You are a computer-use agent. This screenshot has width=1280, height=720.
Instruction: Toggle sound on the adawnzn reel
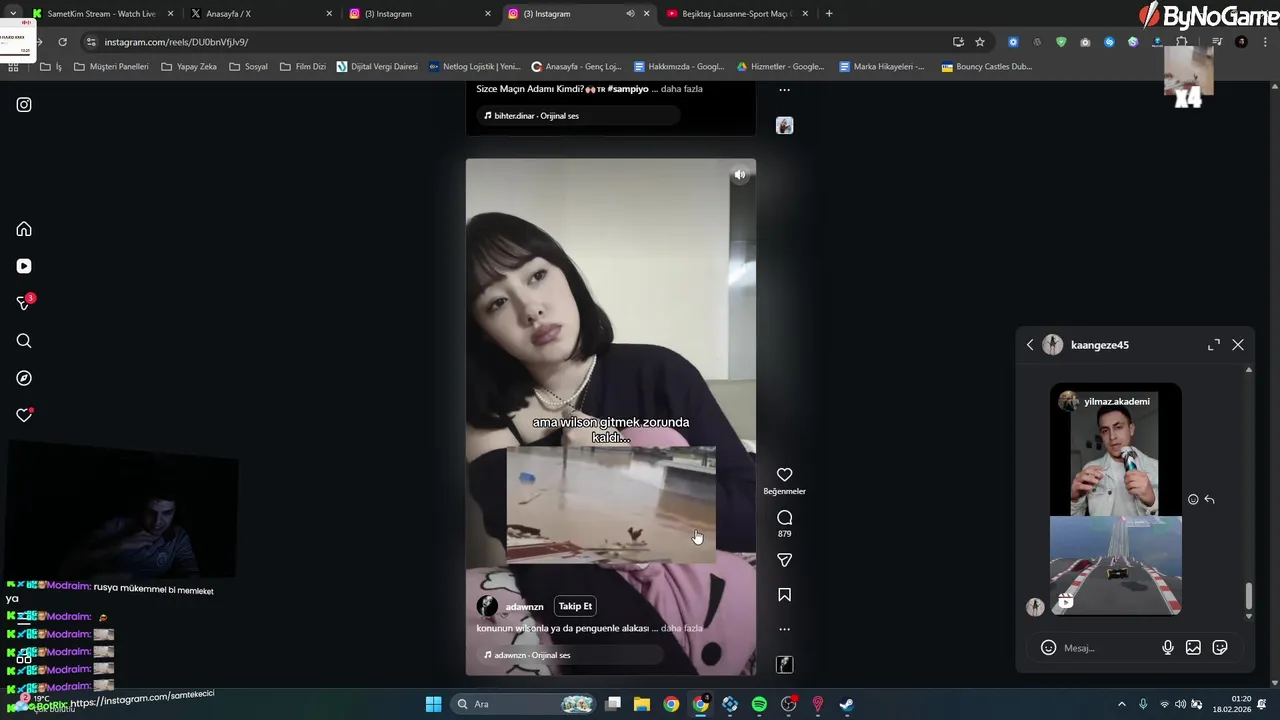pyautogui.click(x=740, y=175)
